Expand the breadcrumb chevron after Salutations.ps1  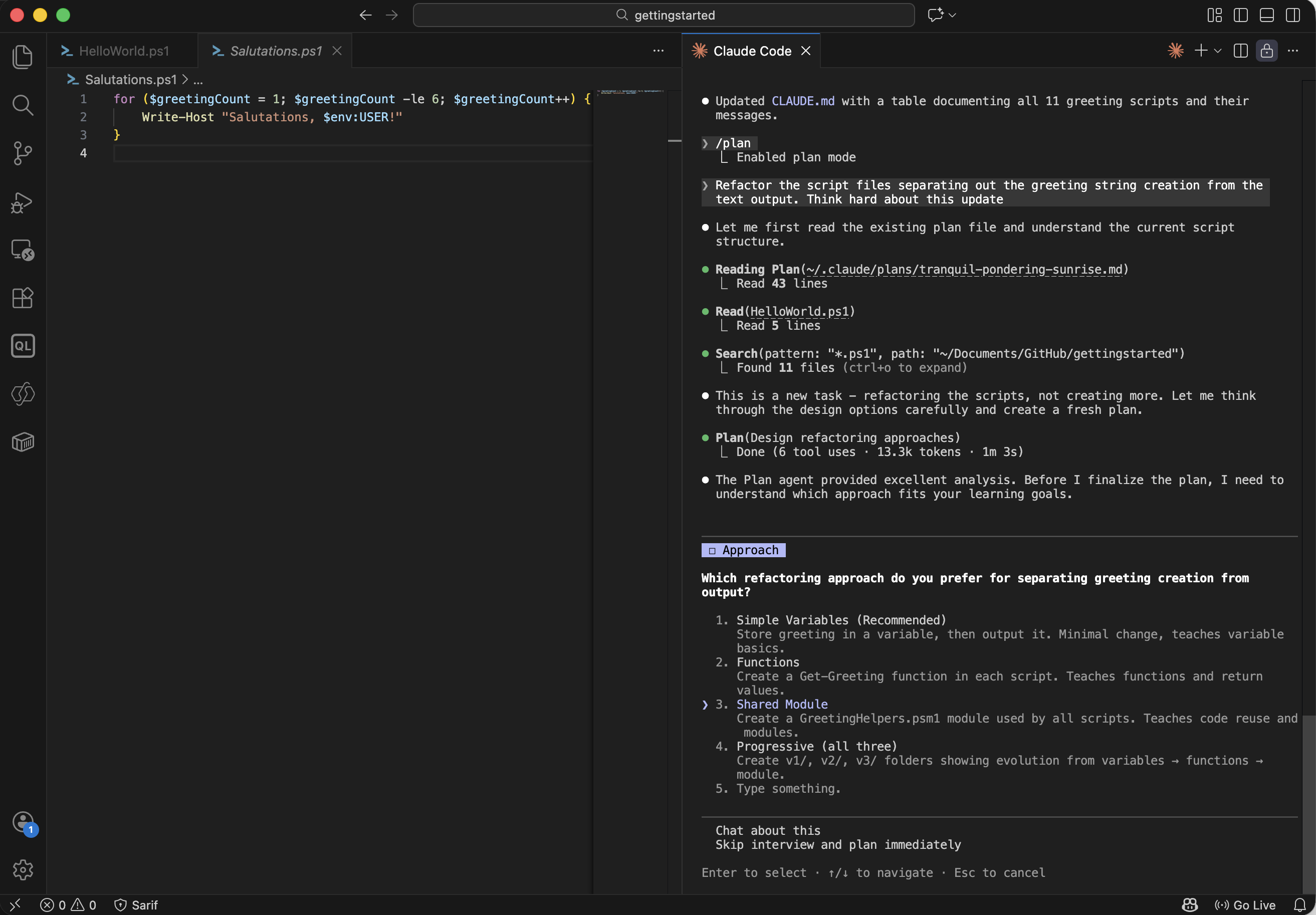pyautogui.click(x=185, y=80)
